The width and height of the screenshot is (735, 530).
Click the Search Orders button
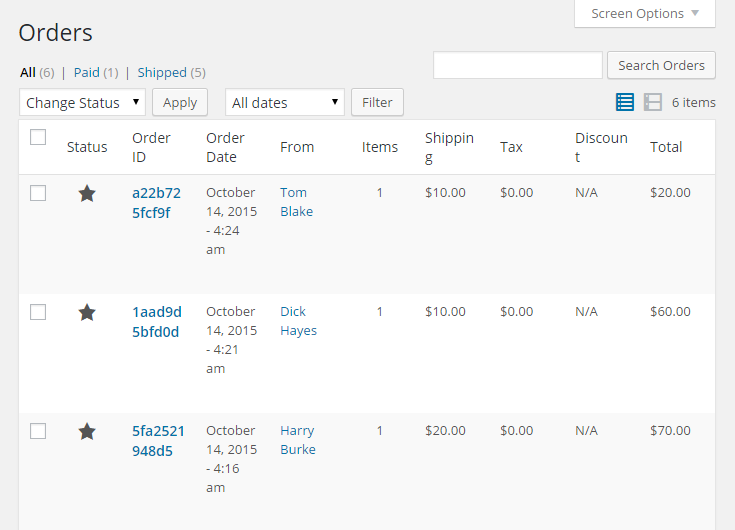tap(661, 65)
